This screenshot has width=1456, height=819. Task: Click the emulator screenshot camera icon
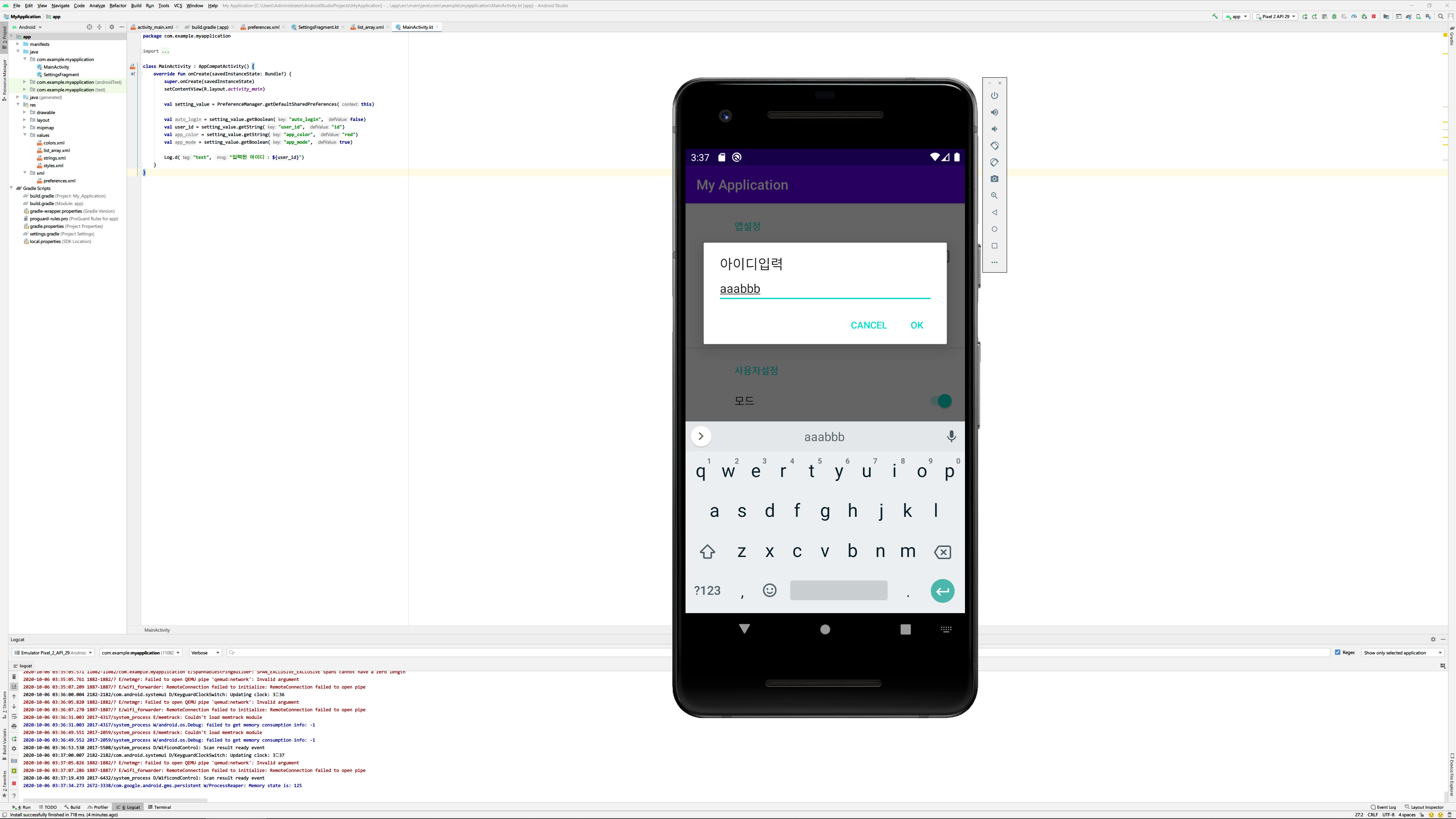pos(994,179)
